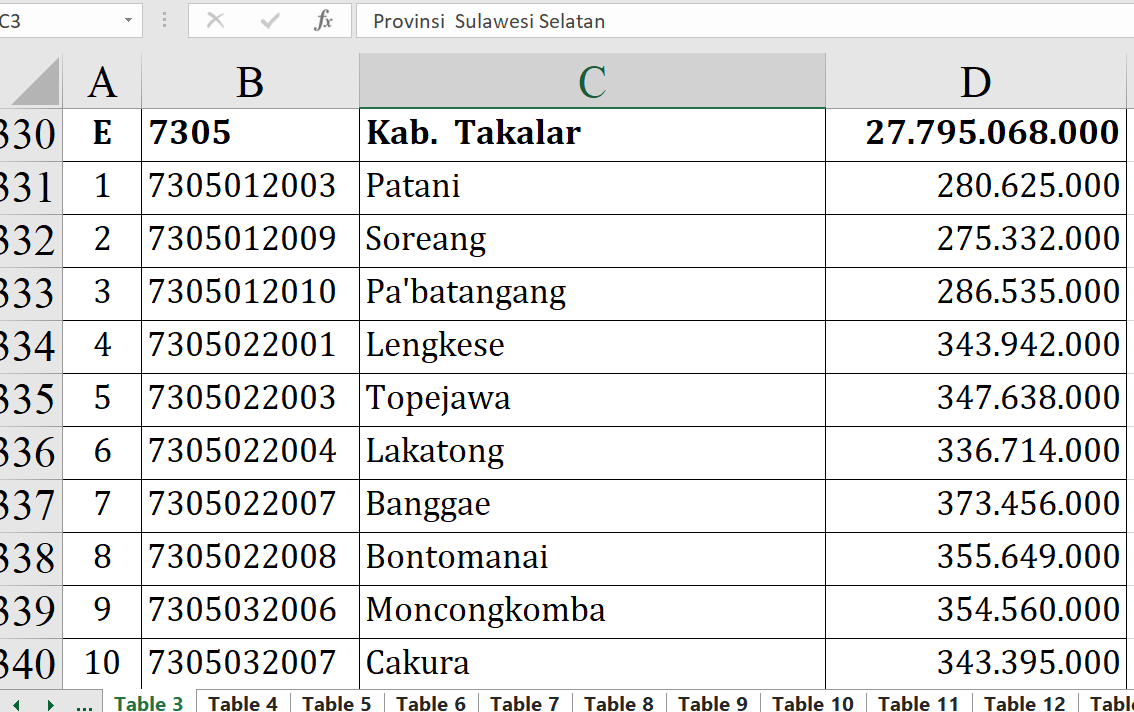Screen dimensions: 1134x712
Task: Click the Enter checkmark formula bar icon
Action: click(x=269, y=21)
